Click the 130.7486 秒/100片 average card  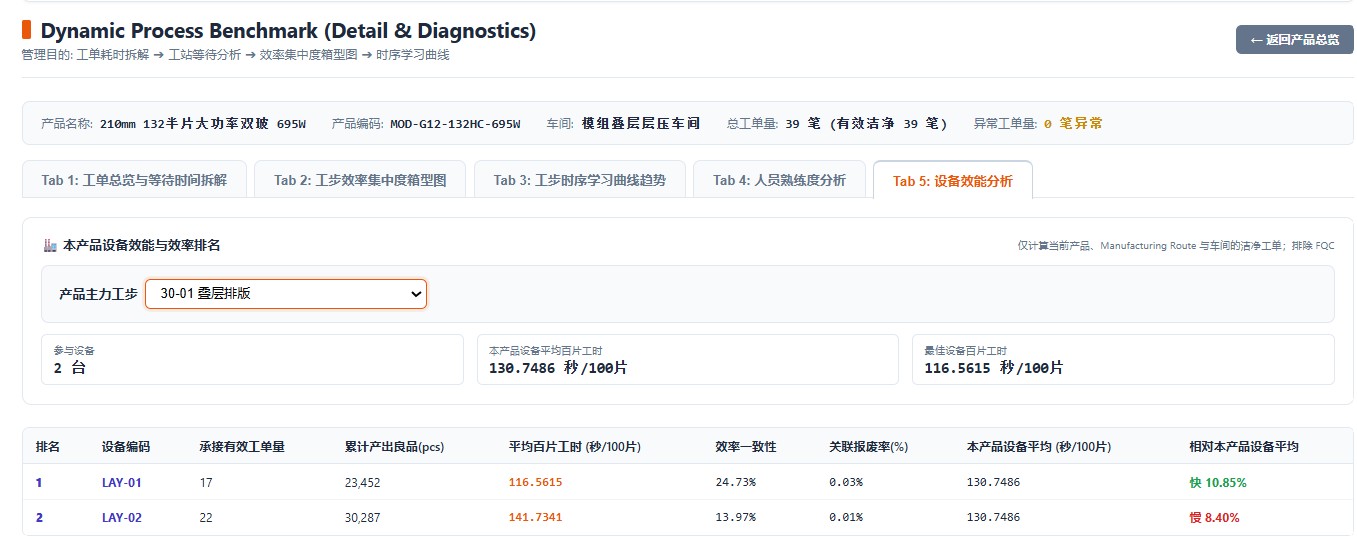688,359
